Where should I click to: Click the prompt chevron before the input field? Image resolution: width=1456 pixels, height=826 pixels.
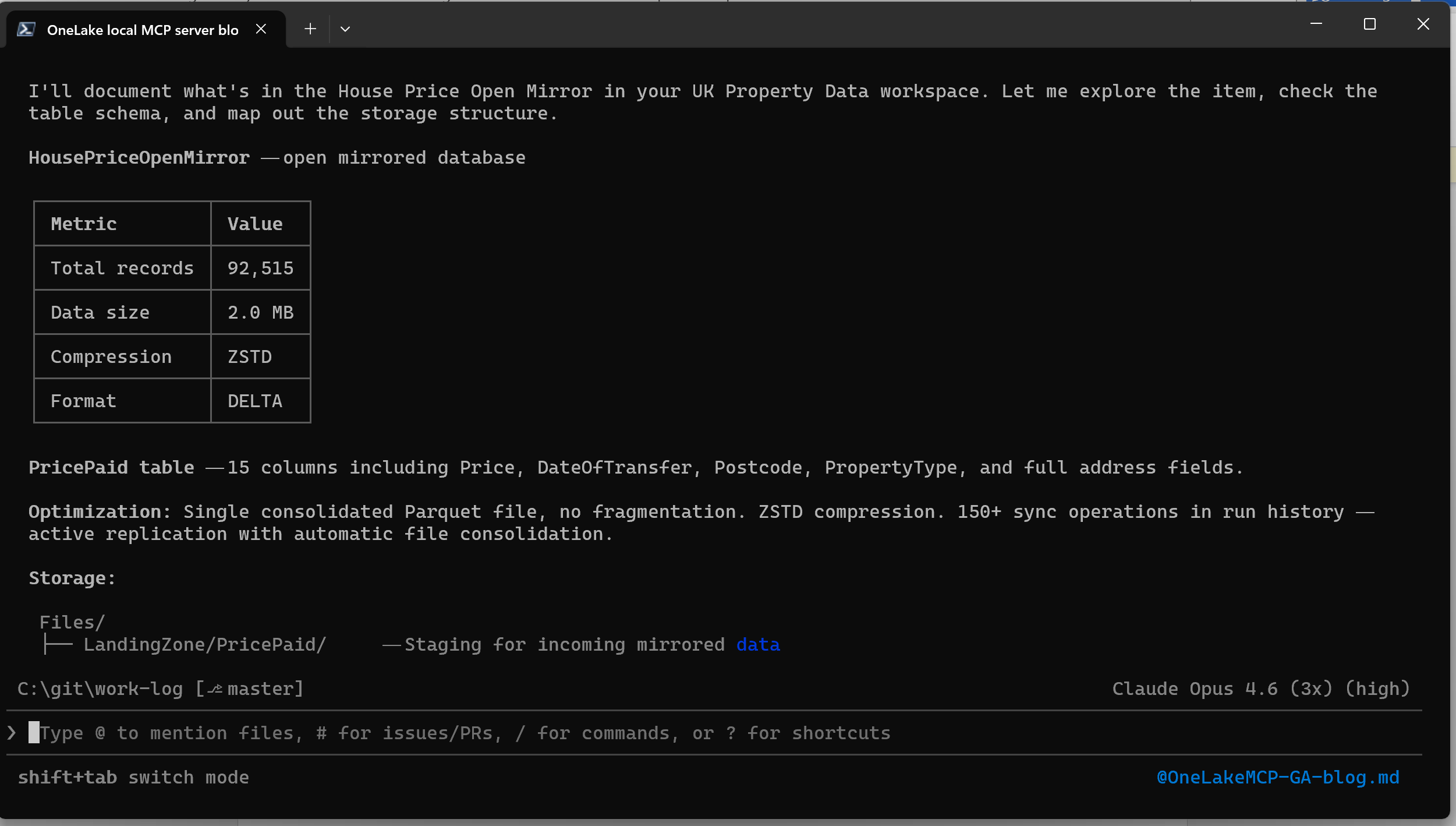pos(10,732)
